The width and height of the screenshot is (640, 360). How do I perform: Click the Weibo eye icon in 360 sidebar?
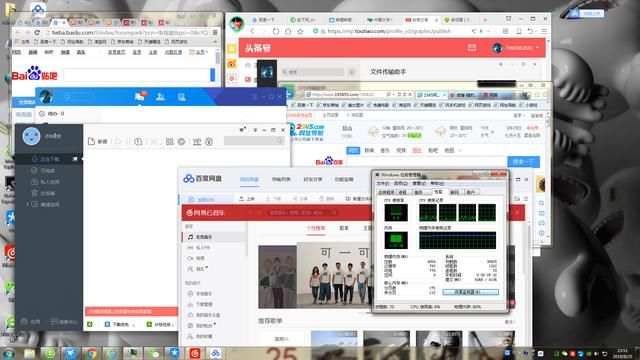click(x=232, y=64)
